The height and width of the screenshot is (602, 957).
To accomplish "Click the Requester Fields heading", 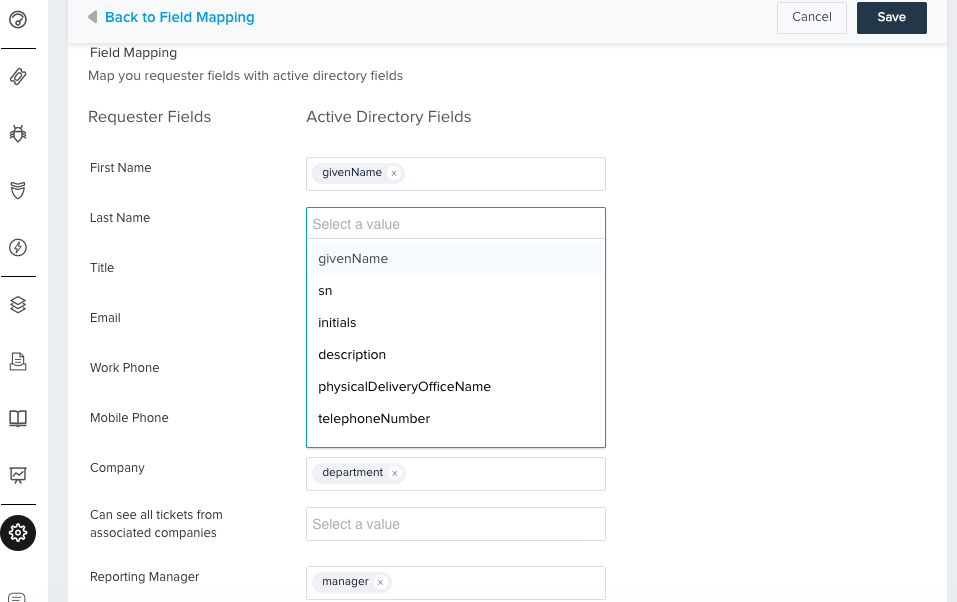I will click(150, 117).
